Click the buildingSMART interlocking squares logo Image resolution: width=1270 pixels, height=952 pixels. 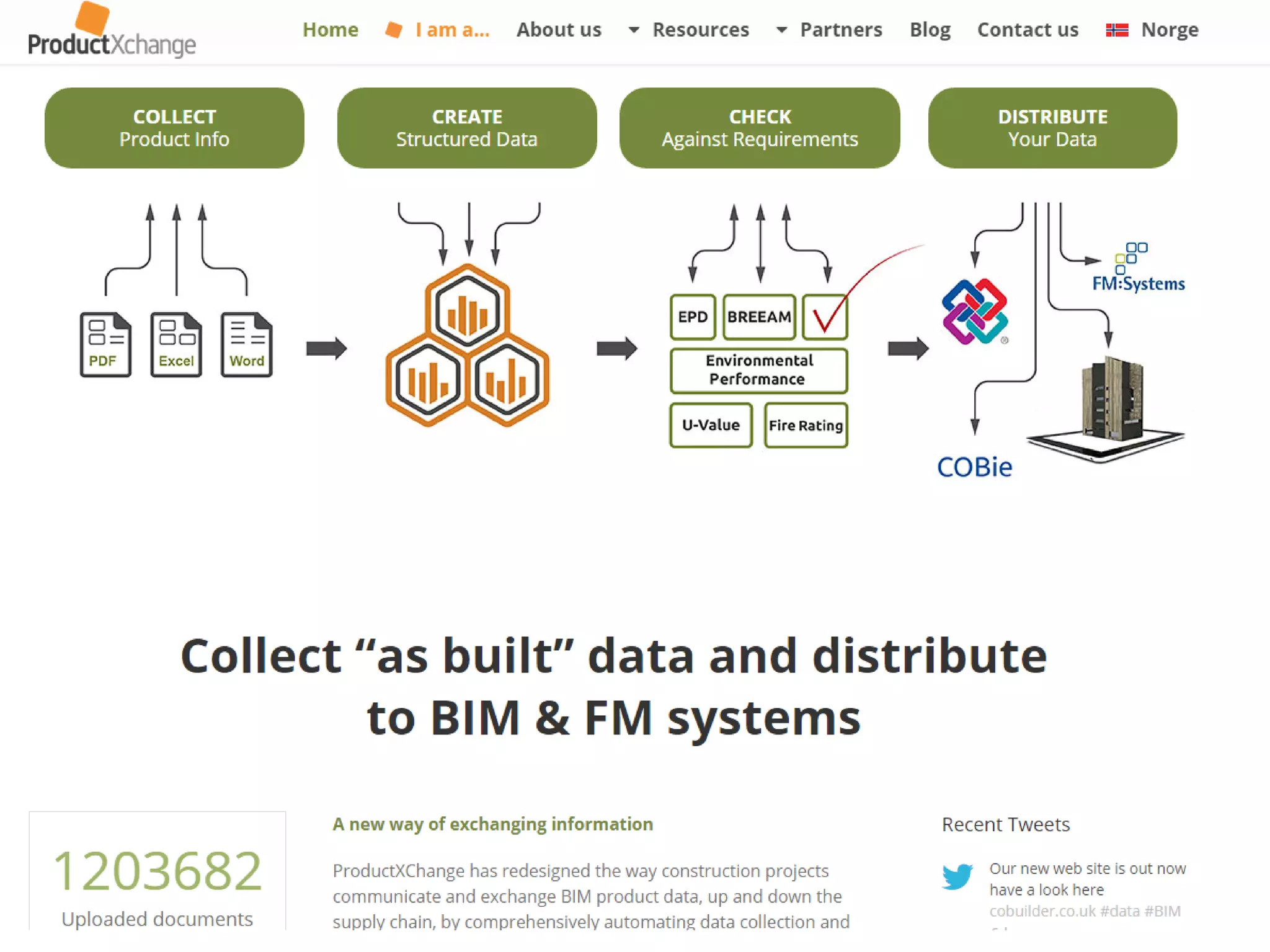pos(974,311)
